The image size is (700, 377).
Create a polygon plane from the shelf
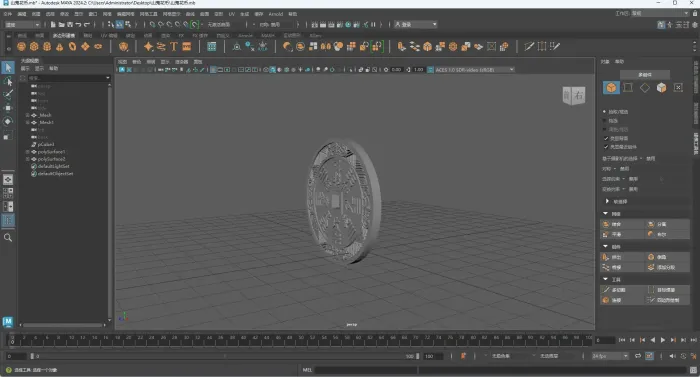85,46
